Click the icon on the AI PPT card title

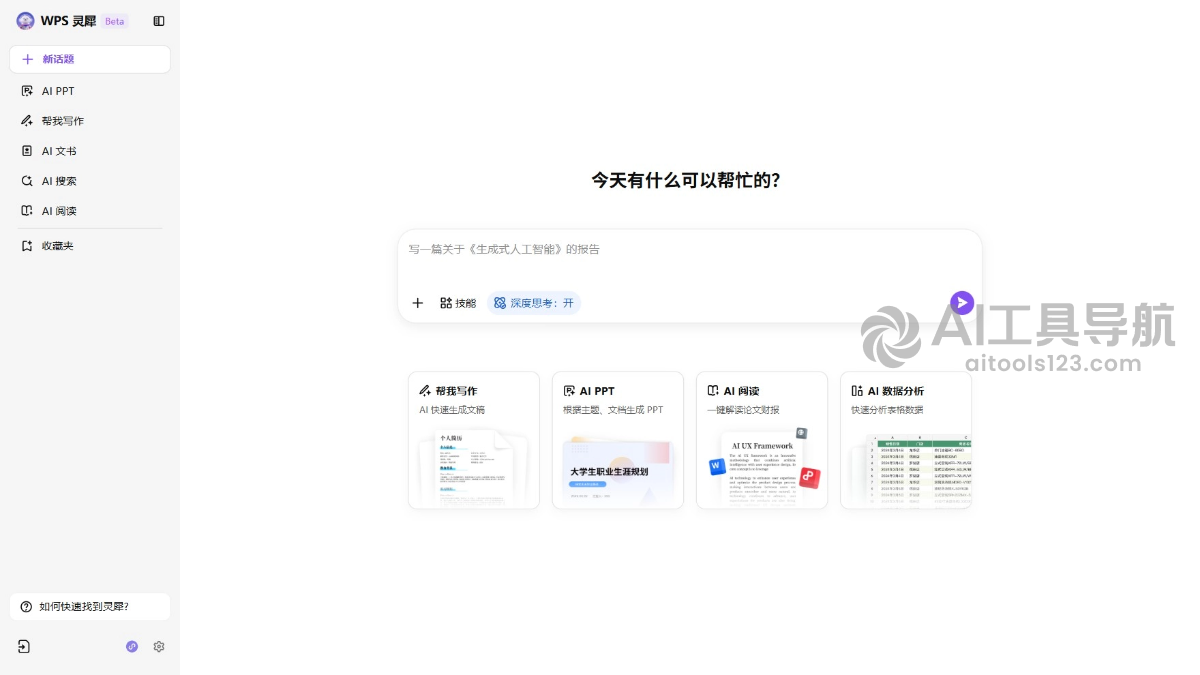(x=569, y=391)
